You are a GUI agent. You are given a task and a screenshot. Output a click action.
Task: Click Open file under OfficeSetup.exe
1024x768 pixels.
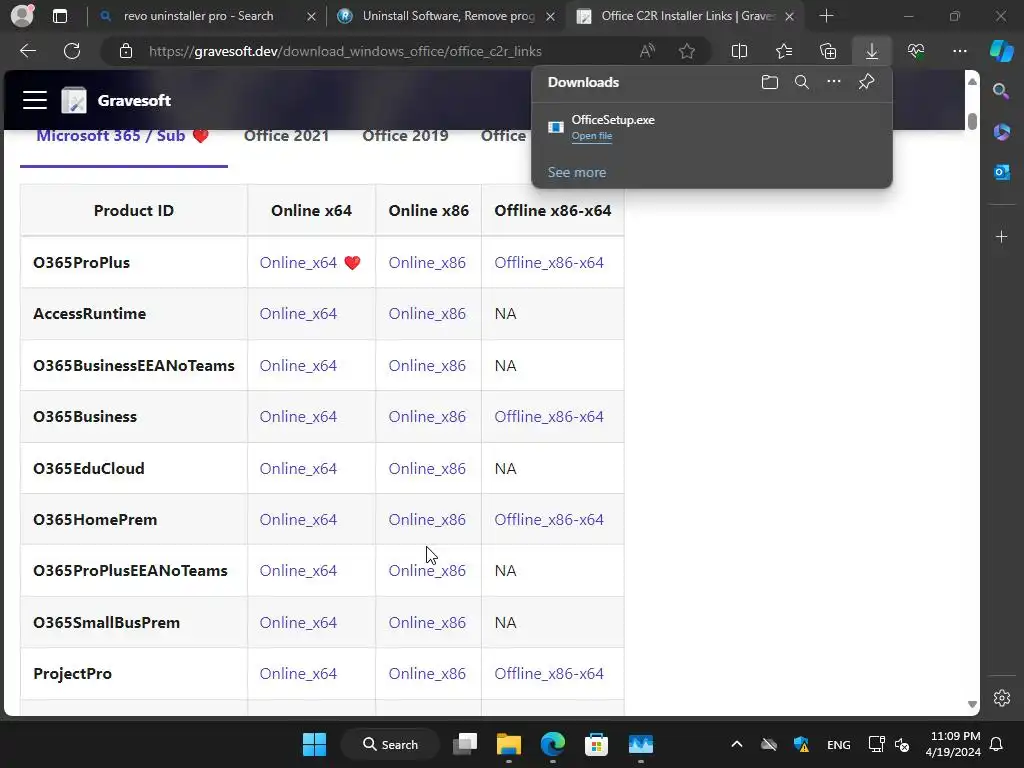[x=592, y=136]
